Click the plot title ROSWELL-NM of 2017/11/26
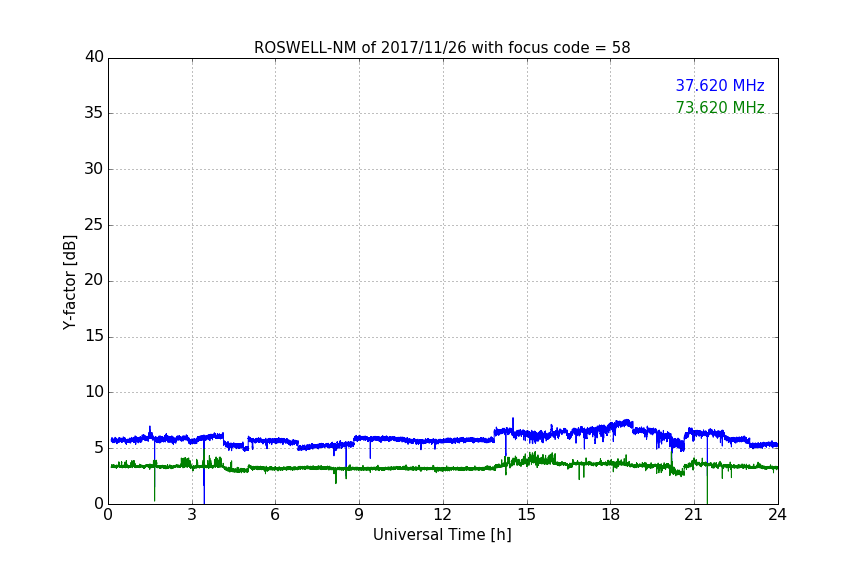Image resolution: width=864 pixels, height=576 pixels. 442,48
